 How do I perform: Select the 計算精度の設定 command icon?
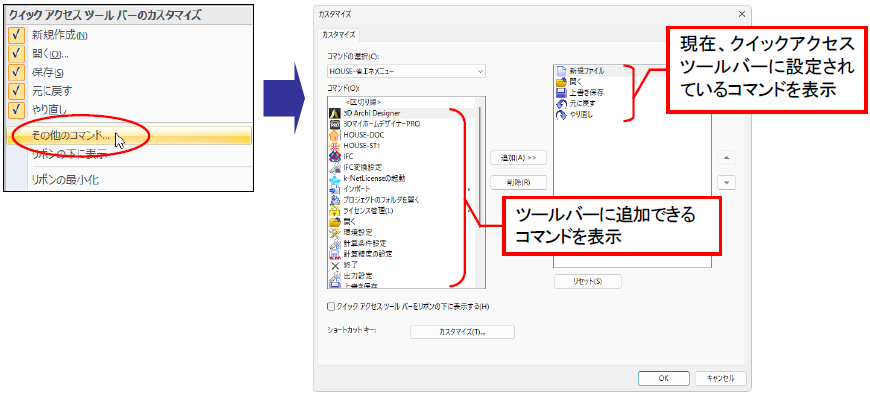click(335, 254)
